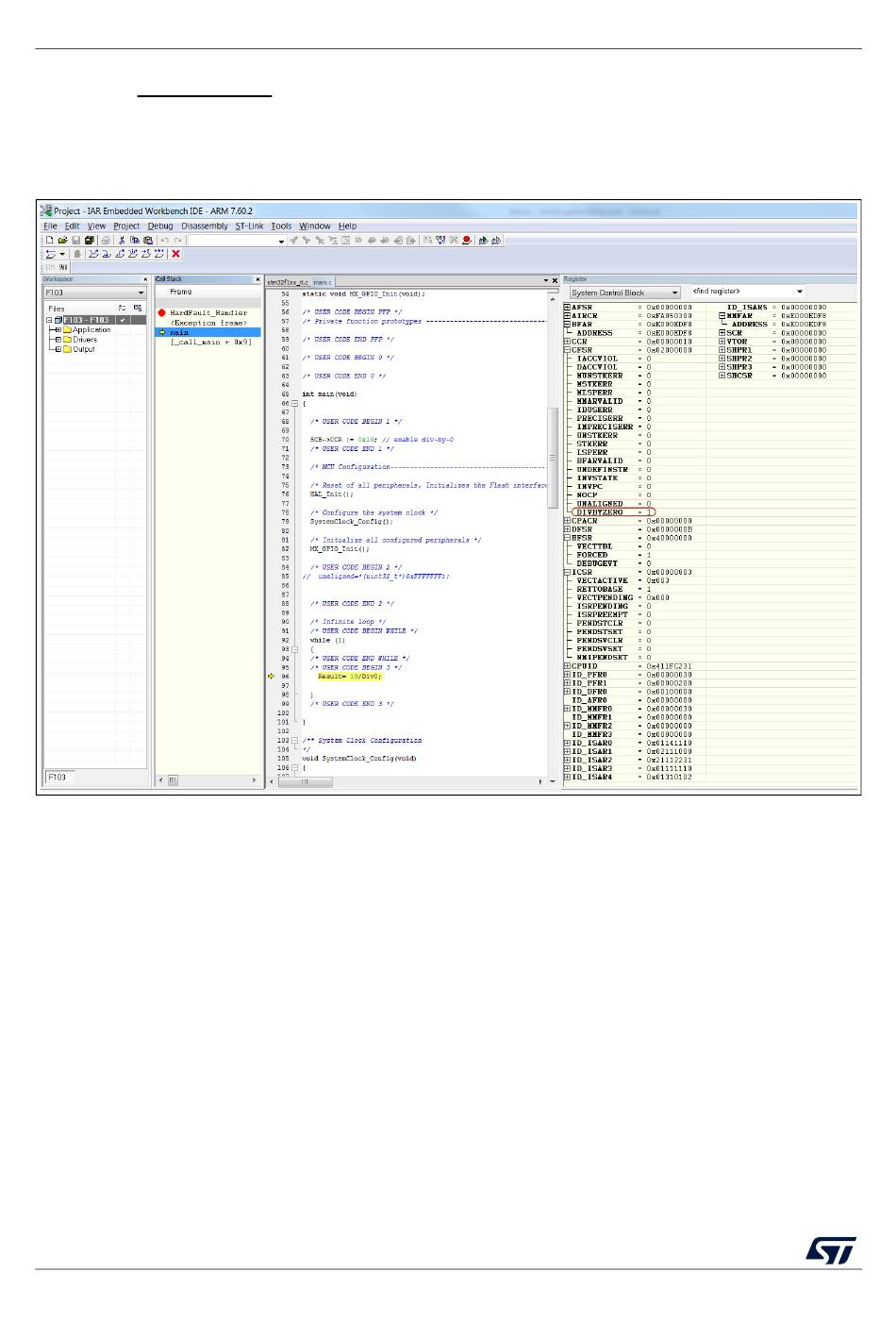Select the main frame in Call Stack
The height and width of the screenshot is (1340, 896).
tap(207, 332)
